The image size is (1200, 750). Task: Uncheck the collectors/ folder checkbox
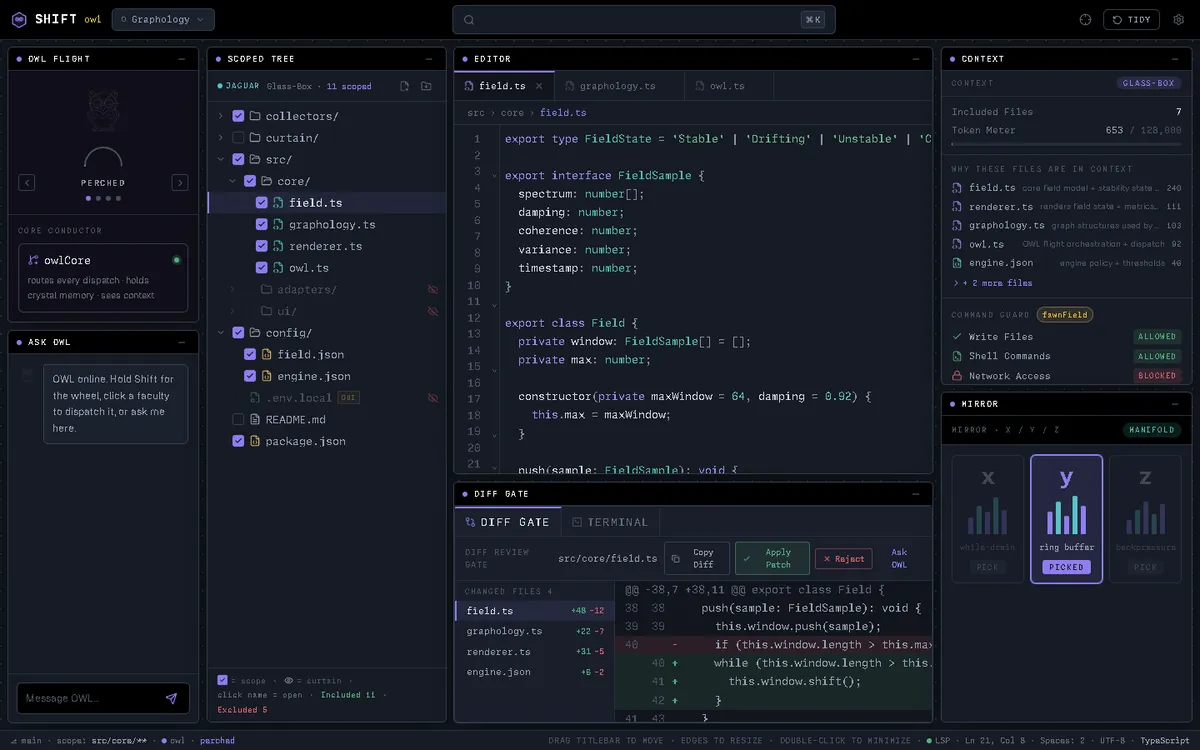tap(238, 116)
